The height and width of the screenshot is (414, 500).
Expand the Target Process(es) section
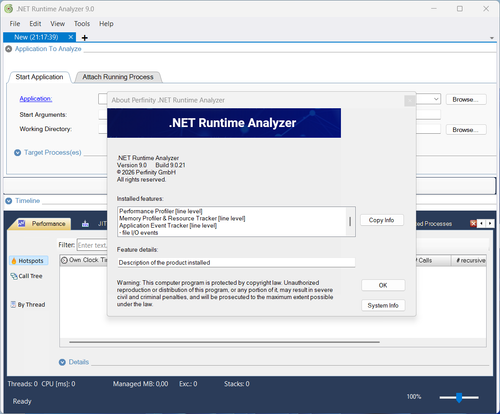click(x=18, y=153)
